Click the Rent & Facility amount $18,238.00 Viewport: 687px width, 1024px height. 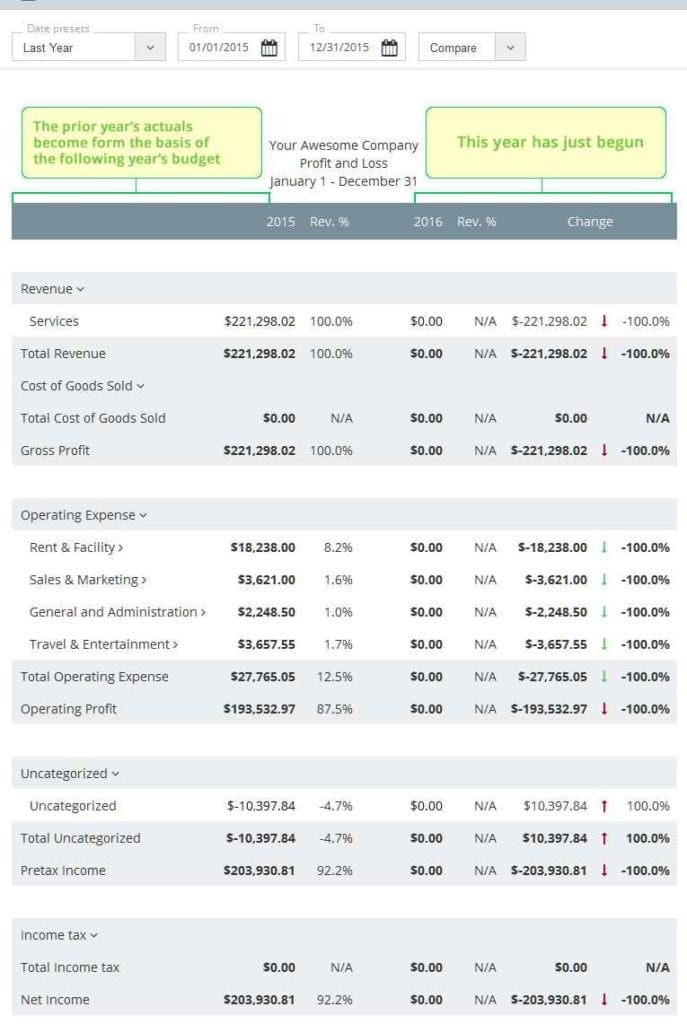pyautogui.click(x=263, y=547)
